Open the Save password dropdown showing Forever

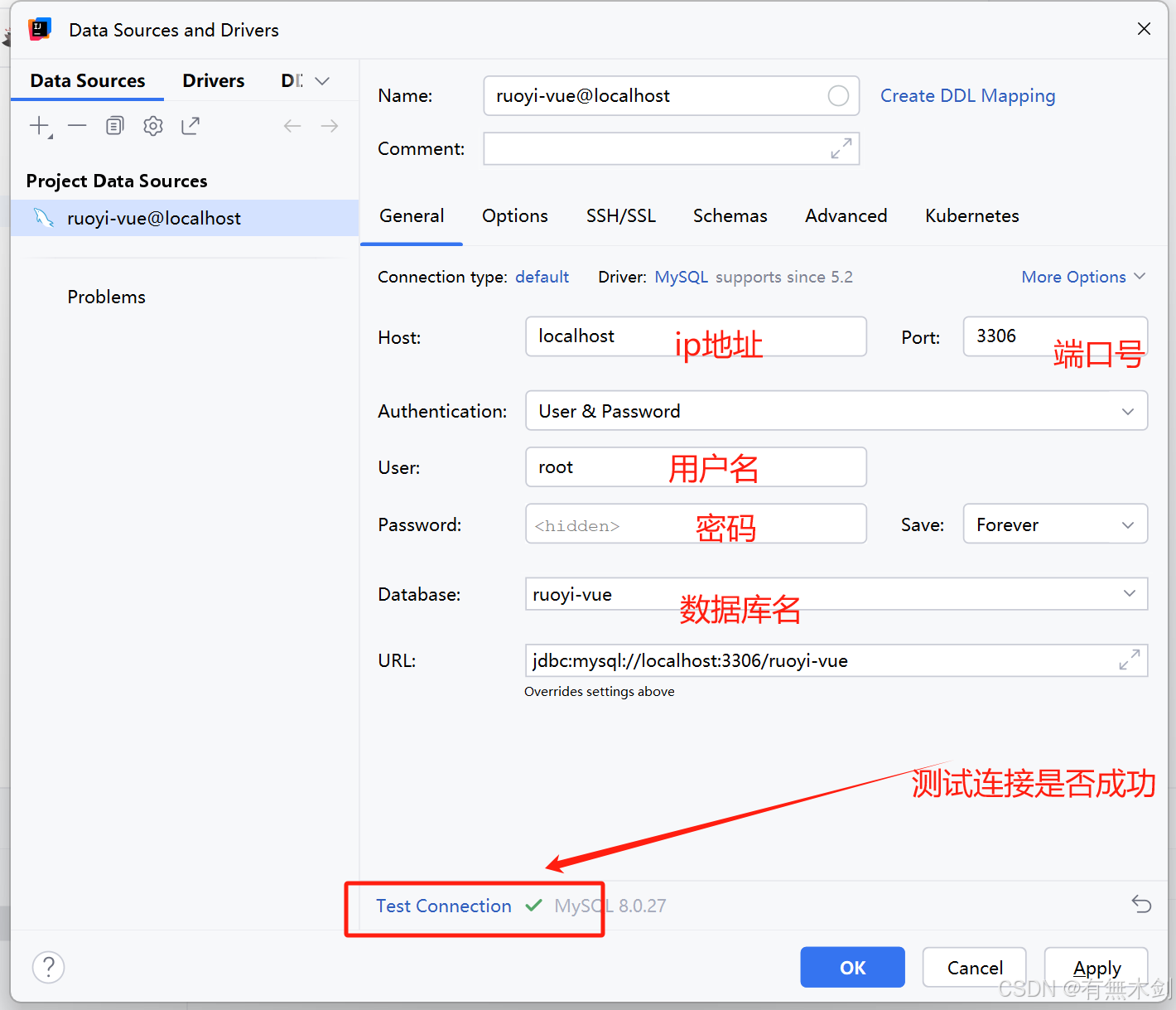[x=1055, y=524]
